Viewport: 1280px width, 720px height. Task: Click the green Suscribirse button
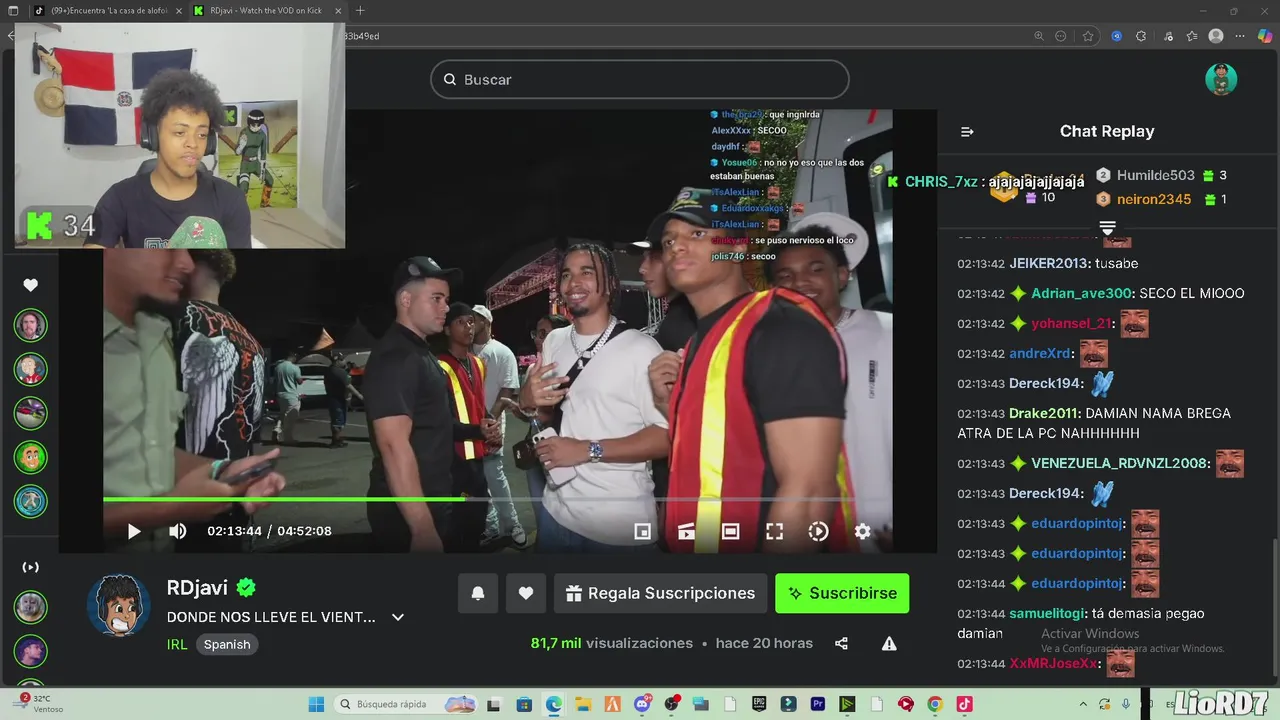point(842,593)
